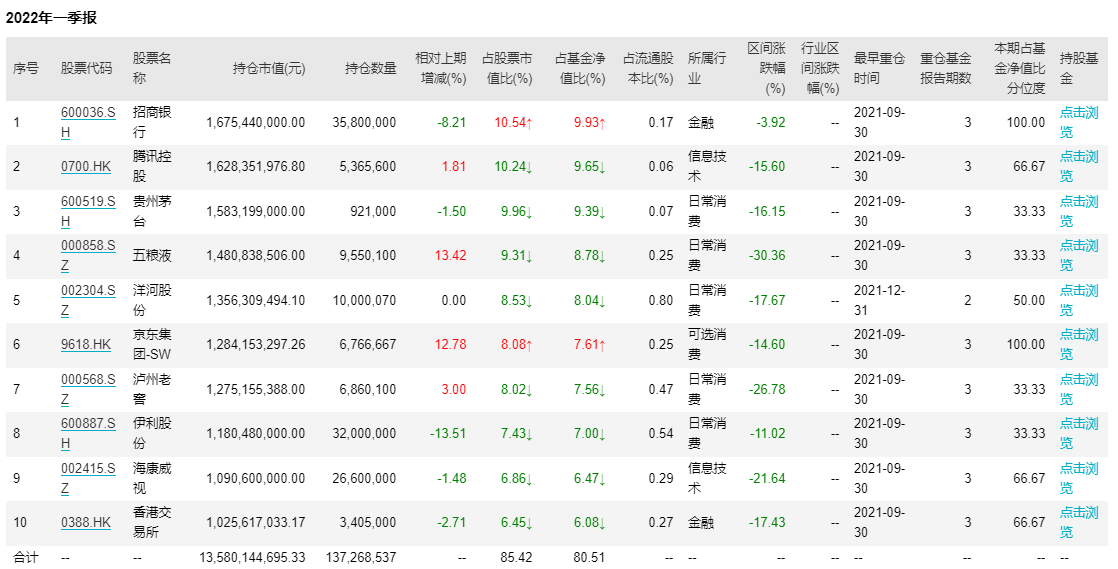
Task: Open stock code link 002415.SZ
Action: (88, 478)
